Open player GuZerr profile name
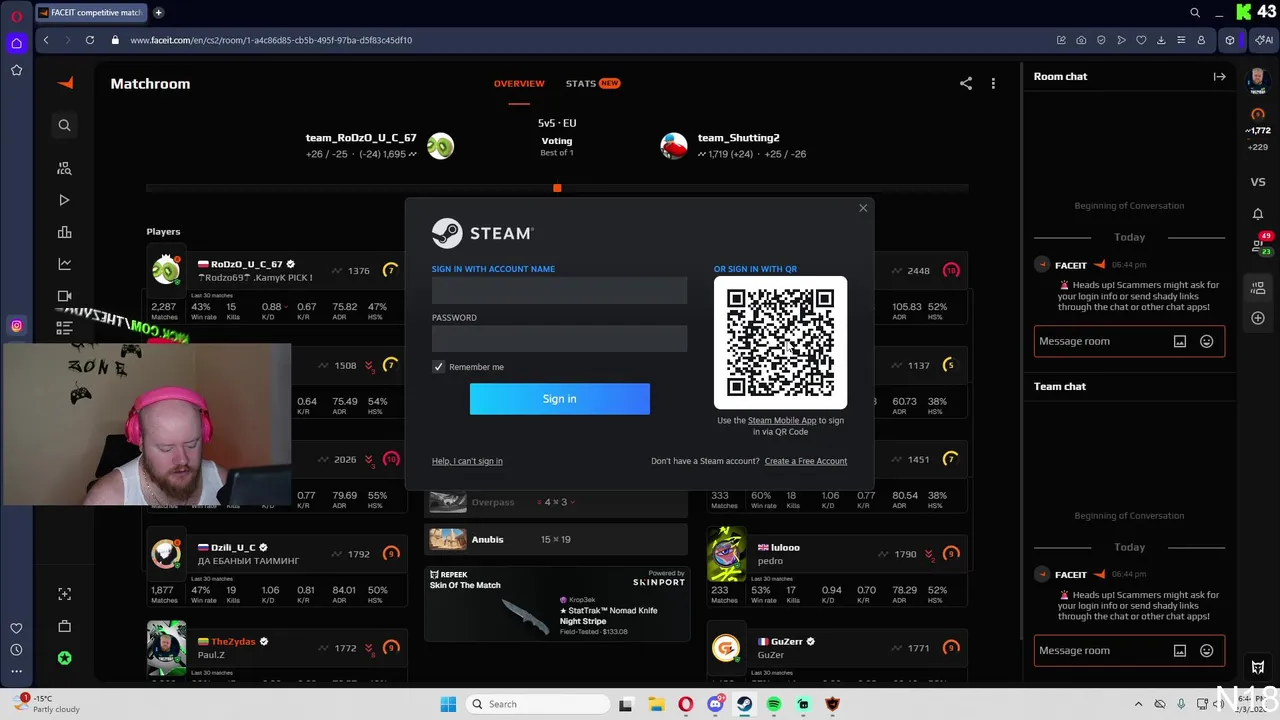The image size is (1280, 720). [x=787, y=641]
